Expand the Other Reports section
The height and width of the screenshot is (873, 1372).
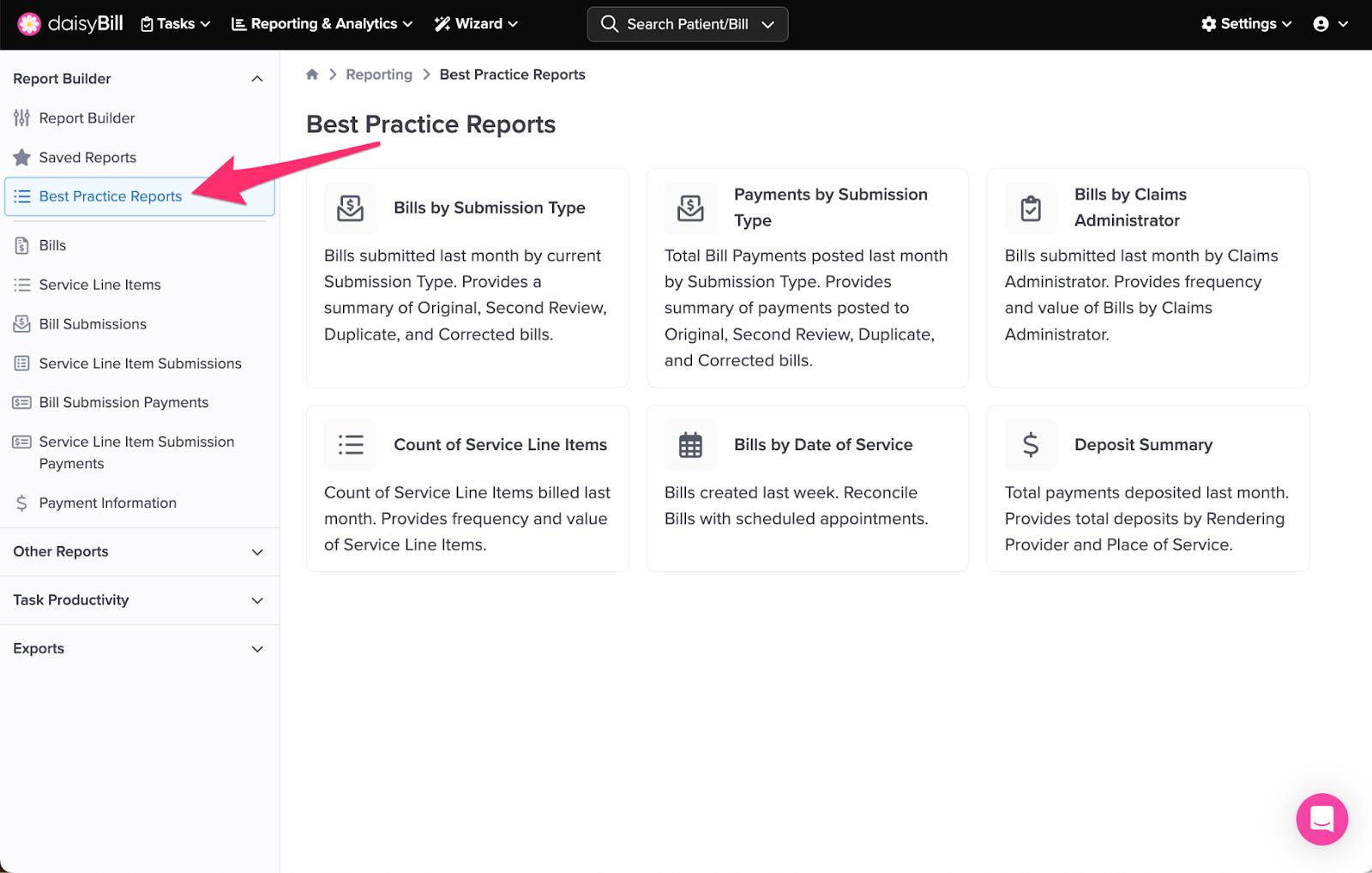point(139,551)
